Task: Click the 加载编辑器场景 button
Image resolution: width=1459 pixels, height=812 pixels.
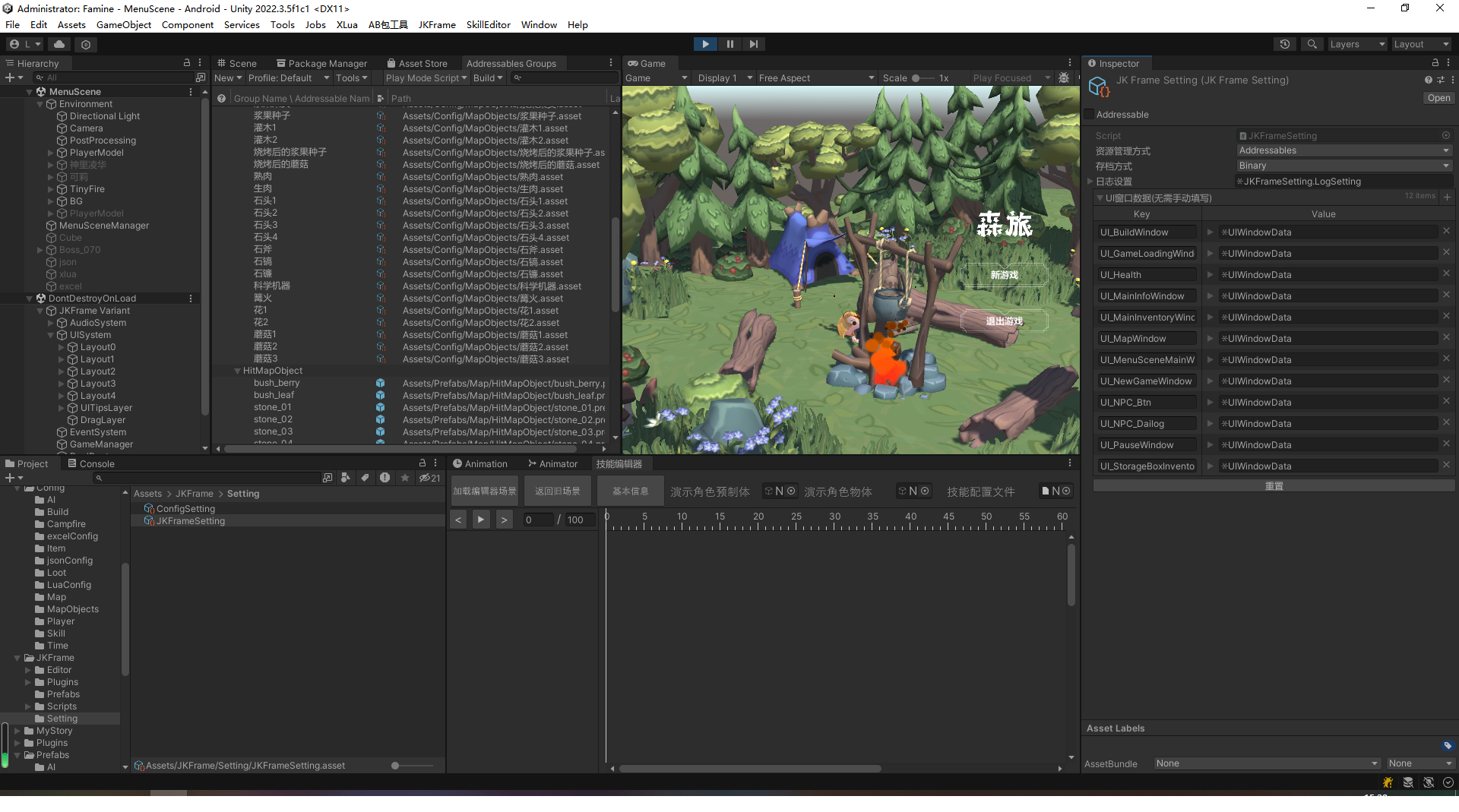Action: [485, 491]
